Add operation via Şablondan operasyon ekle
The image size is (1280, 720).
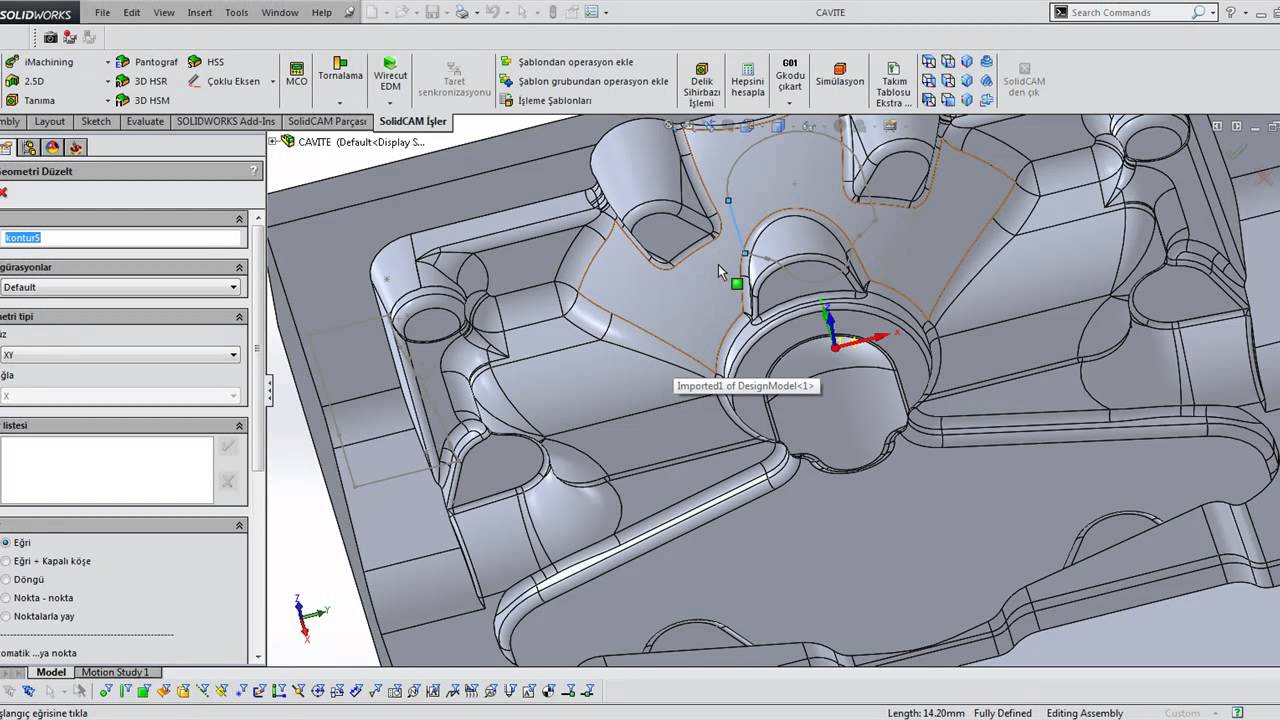point(566,62)
